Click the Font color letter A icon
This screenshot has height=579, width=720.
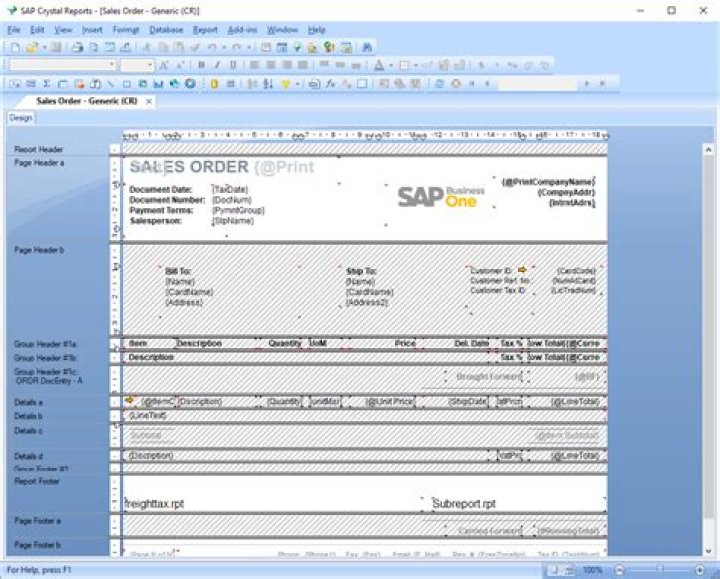coord(379,65)
